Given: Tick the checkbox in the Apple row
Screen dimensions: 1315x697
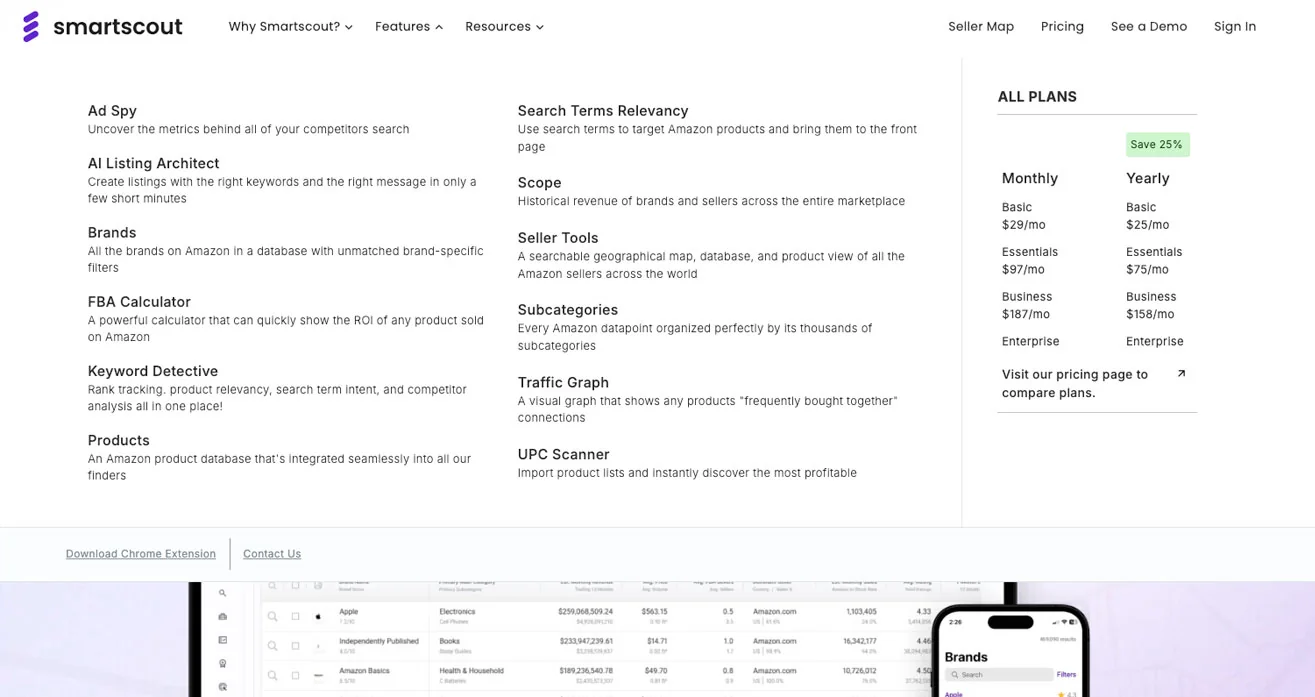Looking at the screenshot, I should click(x=296, y=617).
